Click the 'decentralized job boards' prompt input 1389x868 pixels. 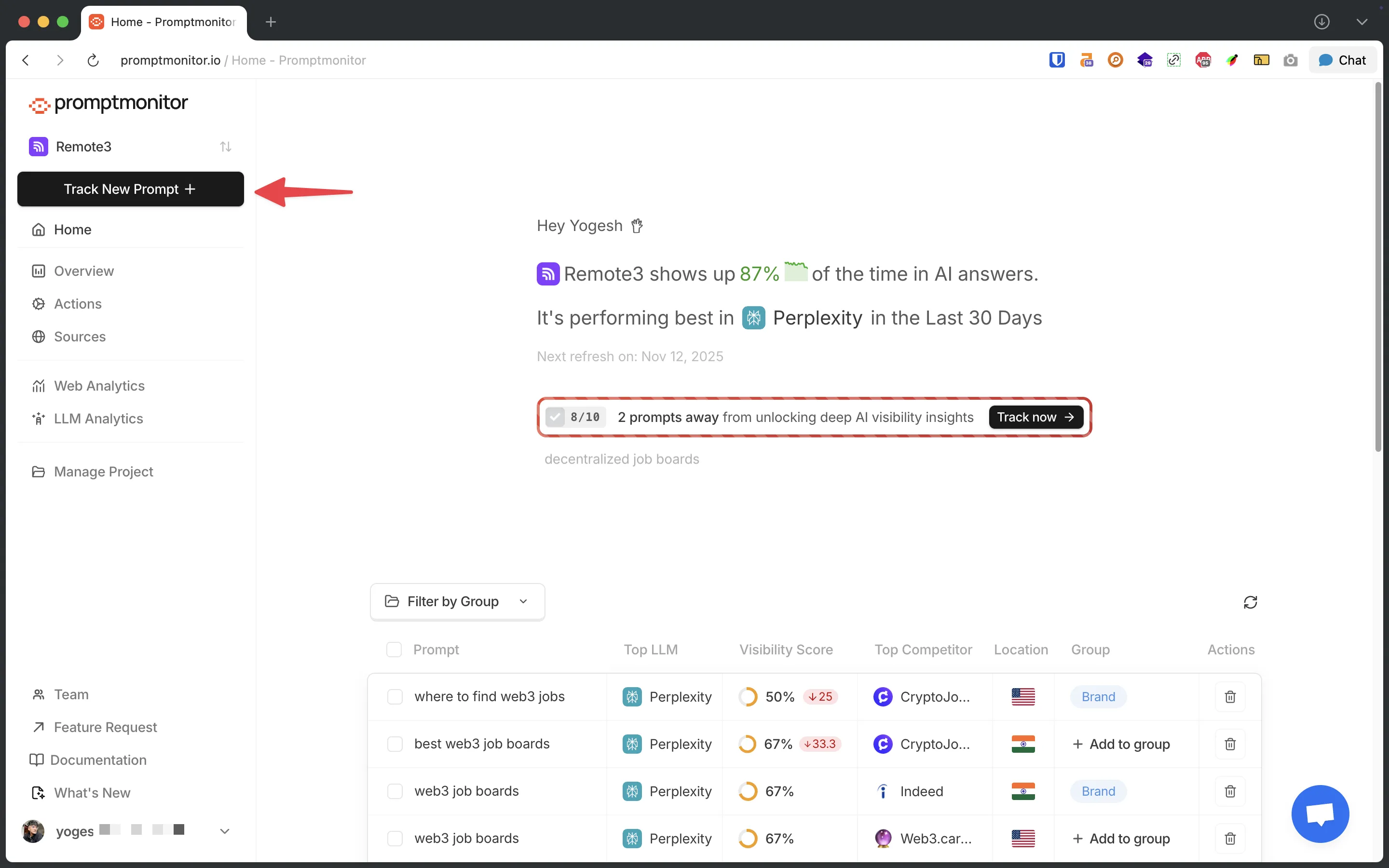pos(622,459)
